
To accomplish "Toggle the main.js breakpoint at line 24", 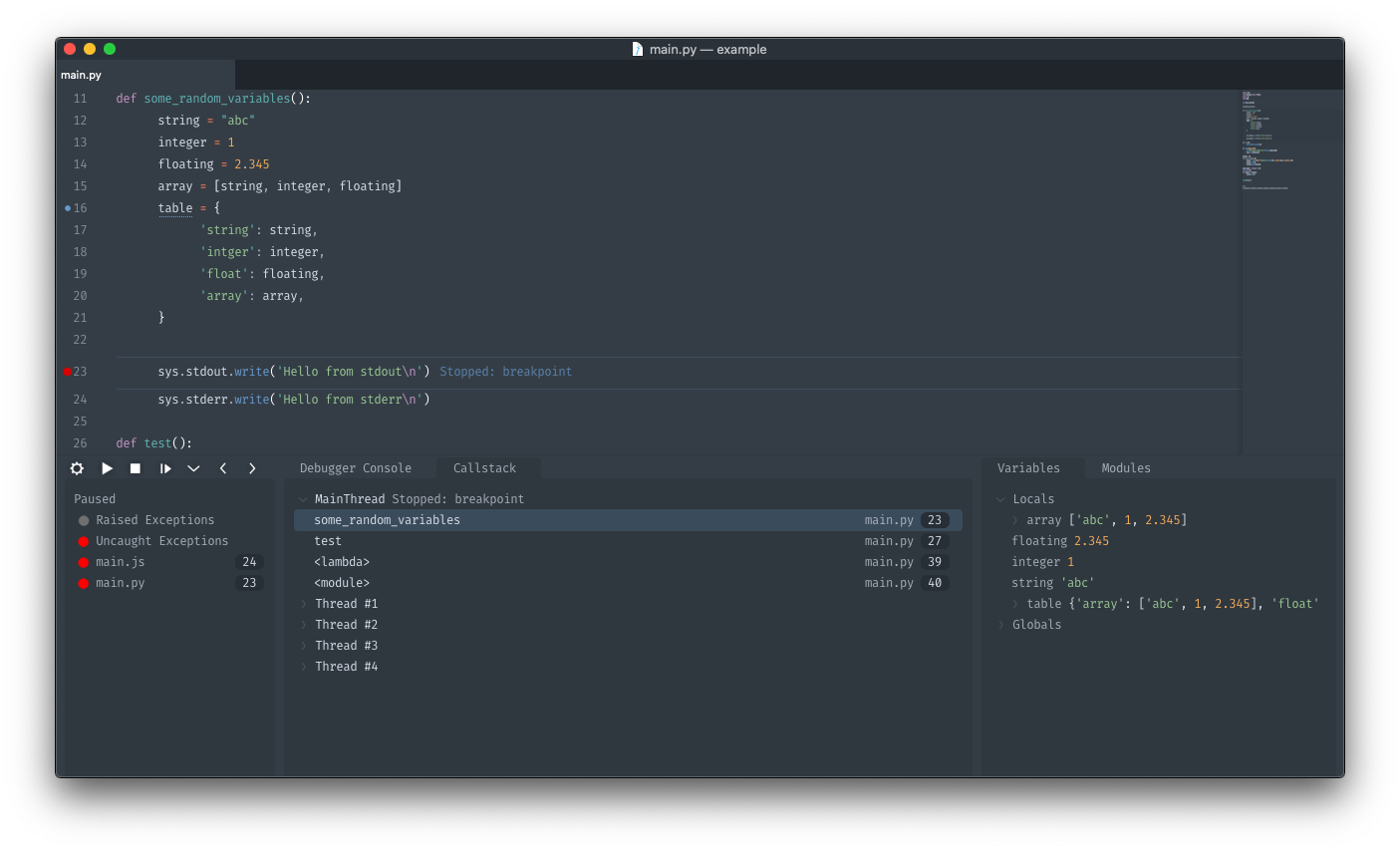I will pyautogui.click(x=85, y=561).
